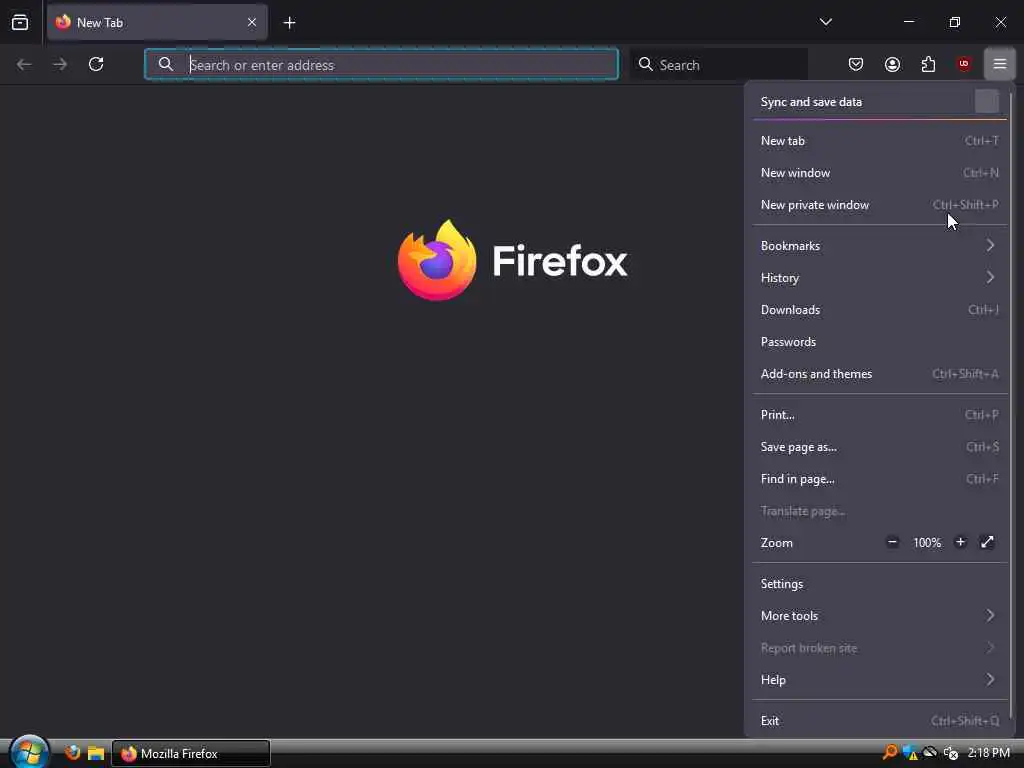Click the menu panel scrollbar
The height and width of the screenshot is (768, 1024).
point(1012,405)
